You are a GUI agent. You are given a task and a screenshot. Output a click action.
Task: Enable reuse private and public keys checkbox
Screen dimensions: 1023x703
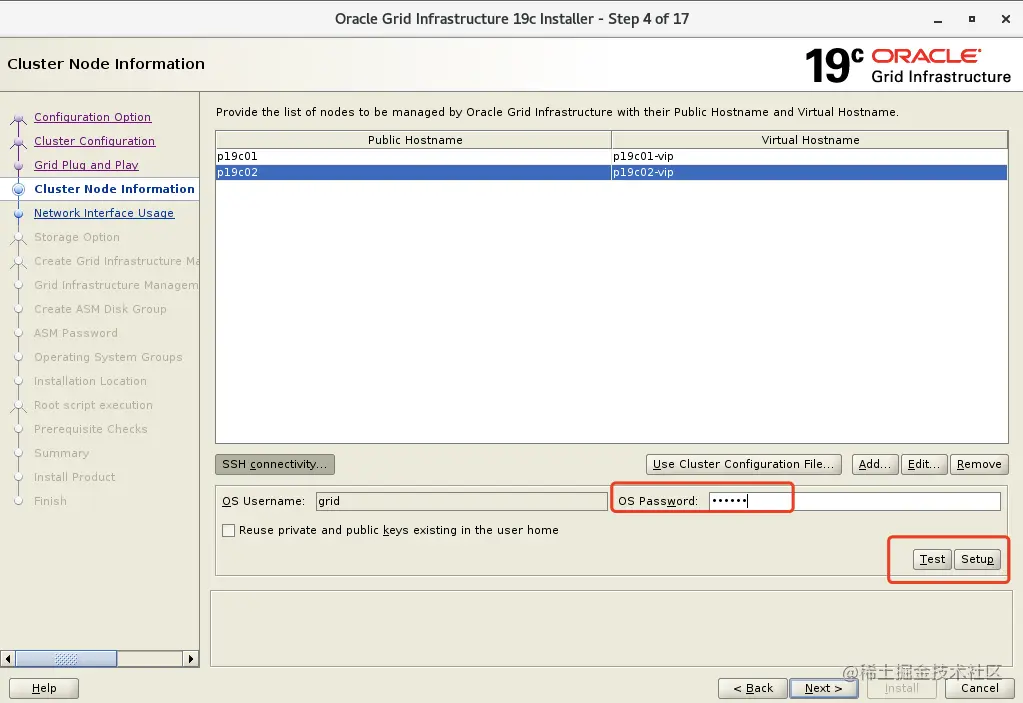[x=228, y=530]
